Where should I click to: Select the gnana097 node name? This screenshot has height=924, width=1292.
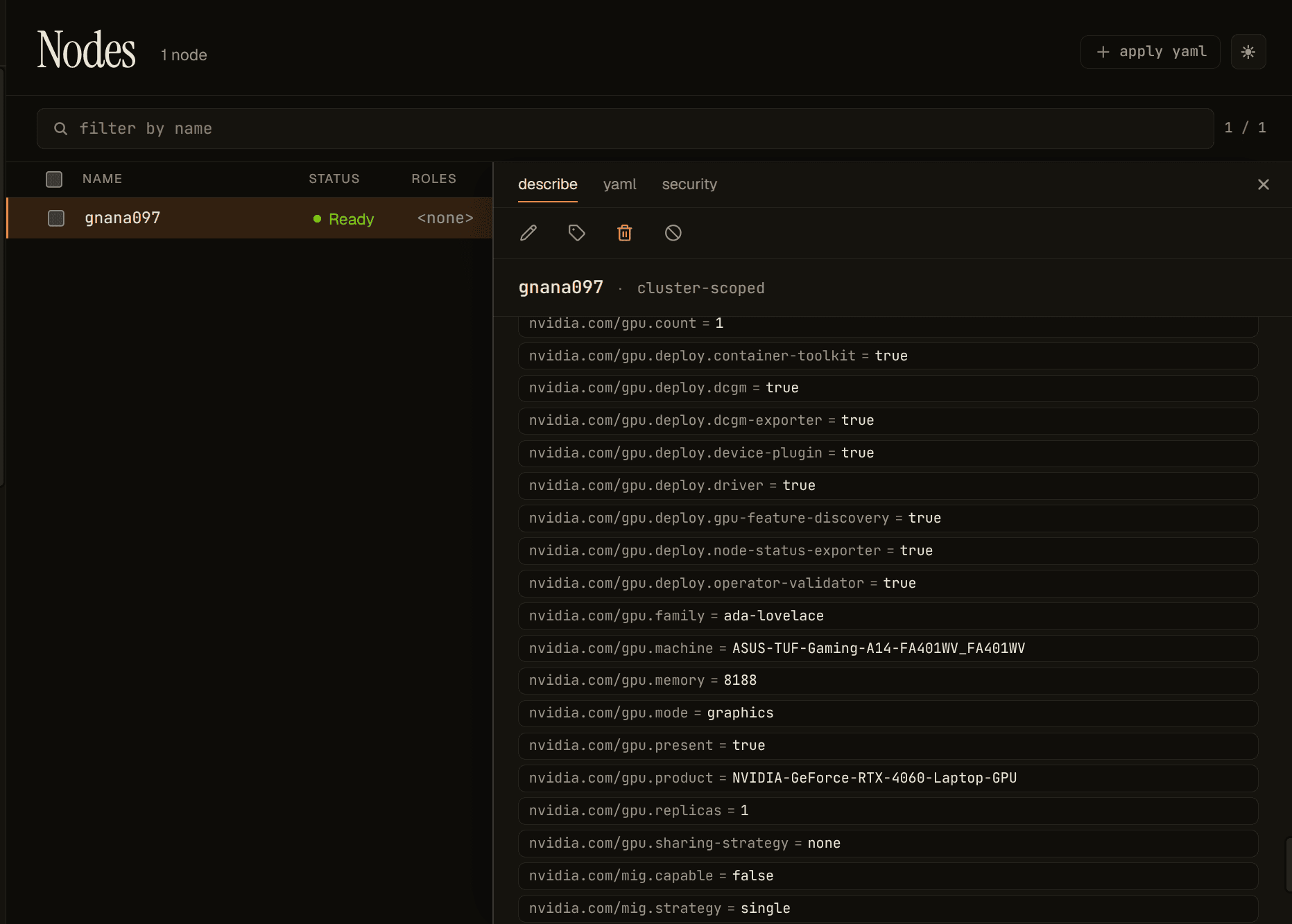click(123, 218)
